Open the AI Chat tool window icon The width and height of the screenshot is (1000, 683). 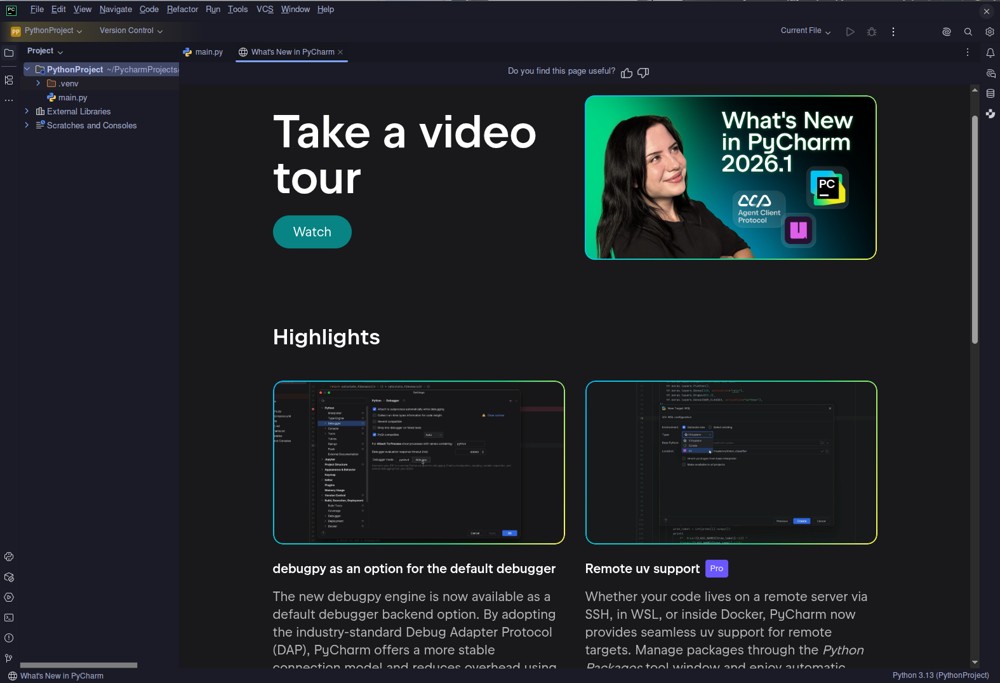pyautogui.click(x=990, y=73)
